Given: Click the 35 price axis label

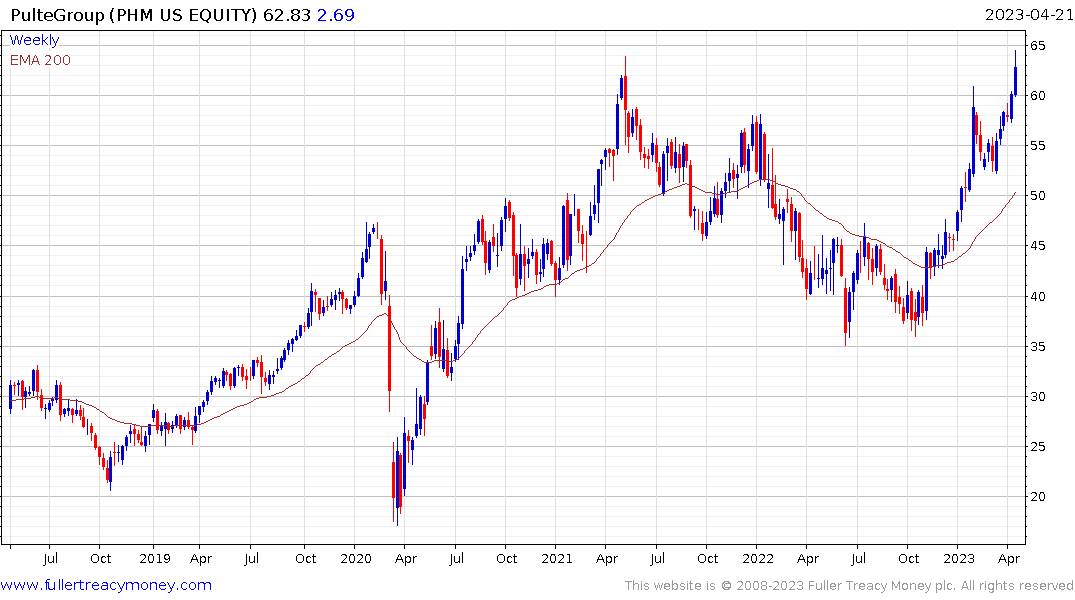Looking at the screenshot, I should pyautogui.click(x=1037, y=347).
